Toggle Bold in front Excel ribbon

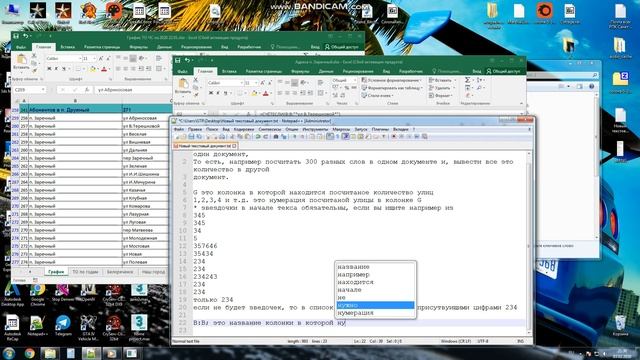pyautogui.click(x=211, y=93)
